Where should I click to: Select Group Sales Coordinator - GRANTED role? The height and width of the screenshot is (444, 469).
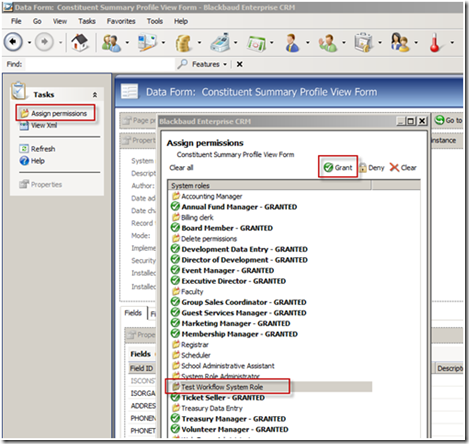[239, 302]
